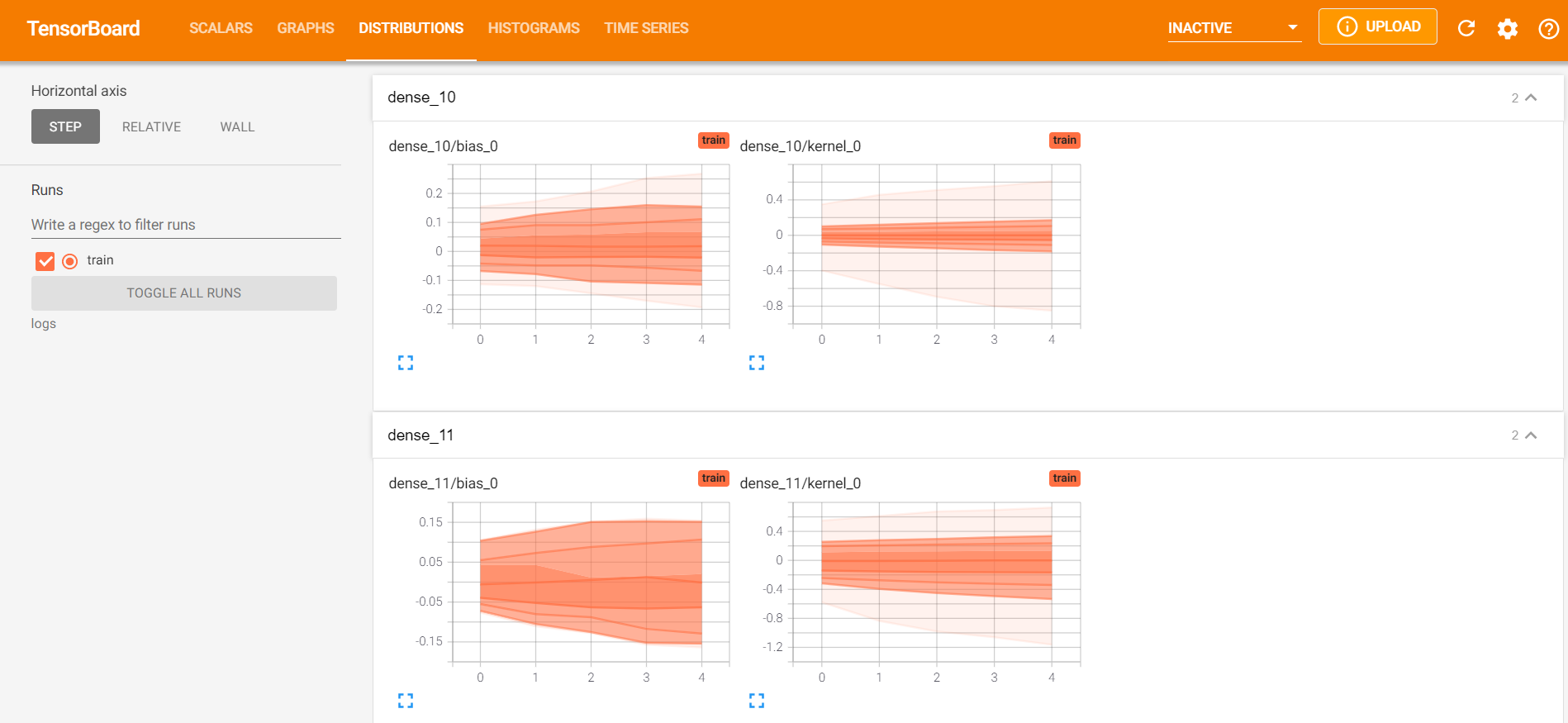
Task: Collapse the dense_10 section
Action: (1530, 98)
